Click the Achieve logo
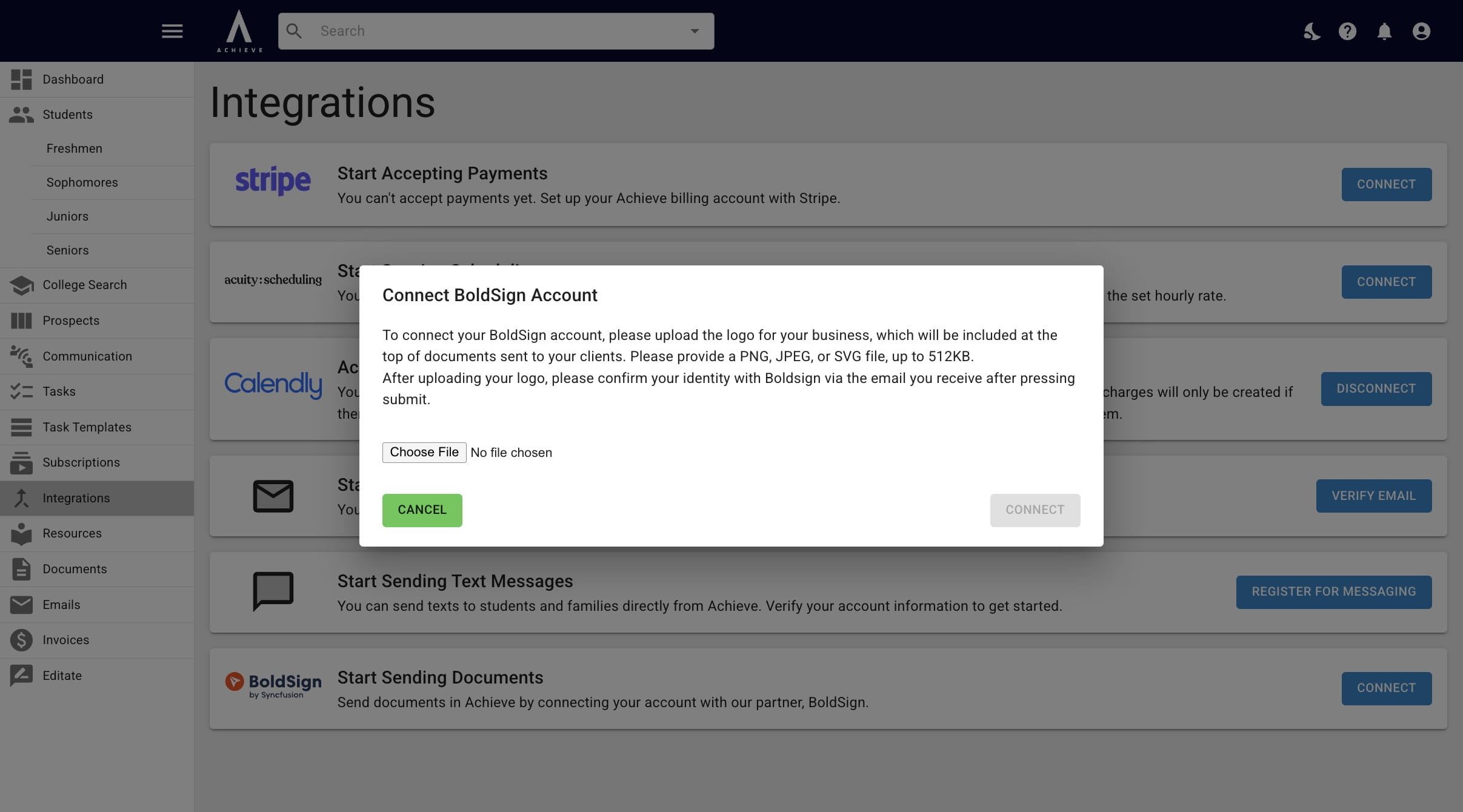Screen dimensions: 1463x812 click(x=239, y=31)
